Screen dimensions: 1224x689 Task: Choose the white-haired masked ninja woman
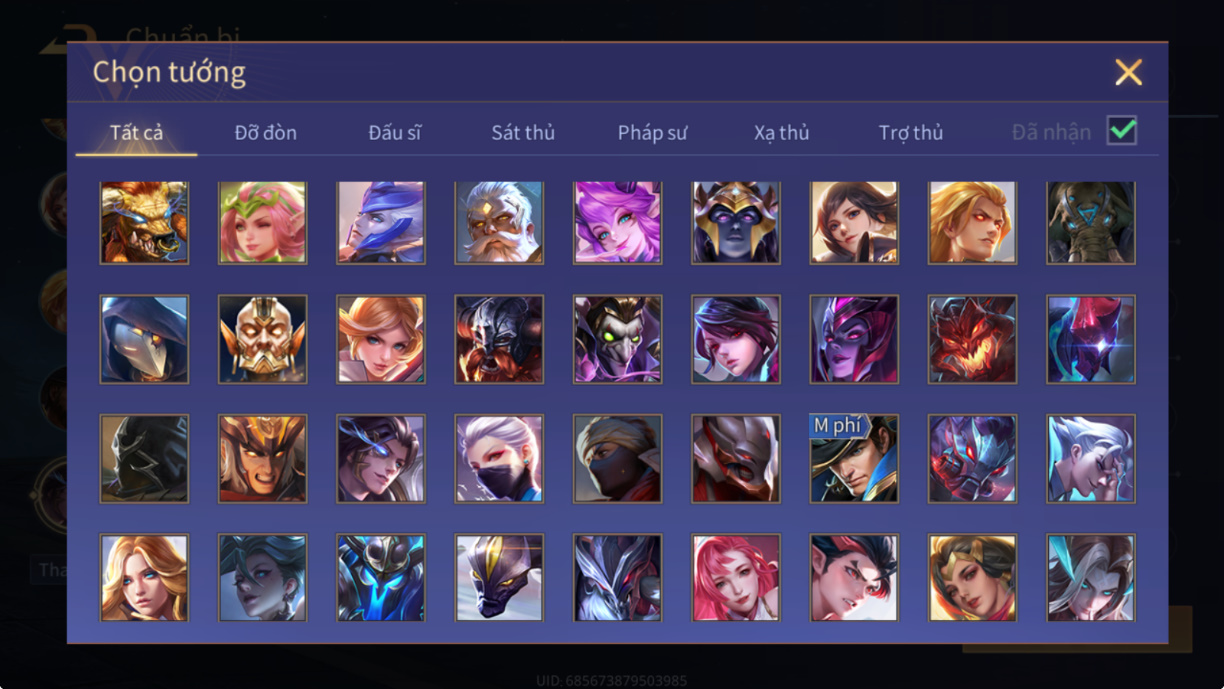pos(499,458)
